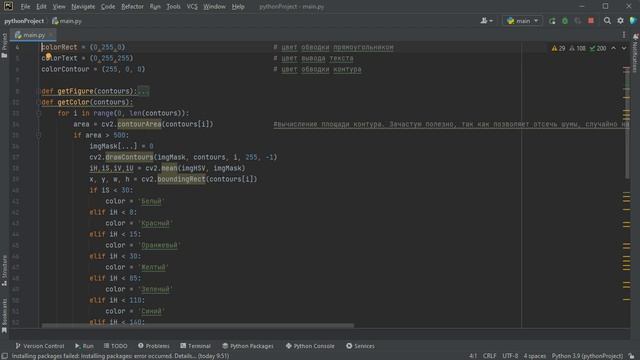Click pythonProject breadcrumb in navigation bar
640x360 pixels.
(x=24, y=21)
